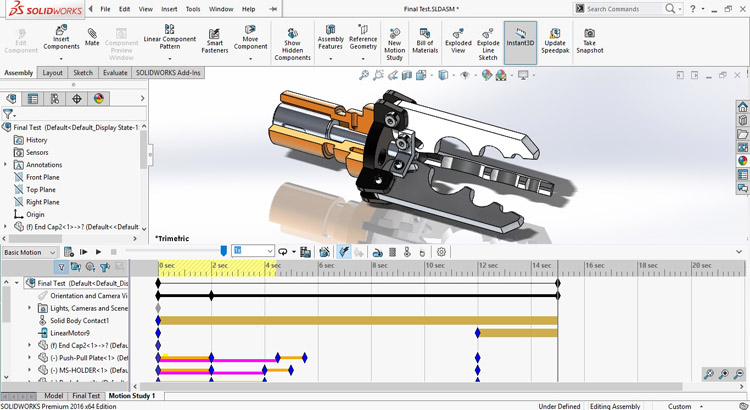Play the motion study animation
Screen dimensions: 750x410
coord(99,252)
